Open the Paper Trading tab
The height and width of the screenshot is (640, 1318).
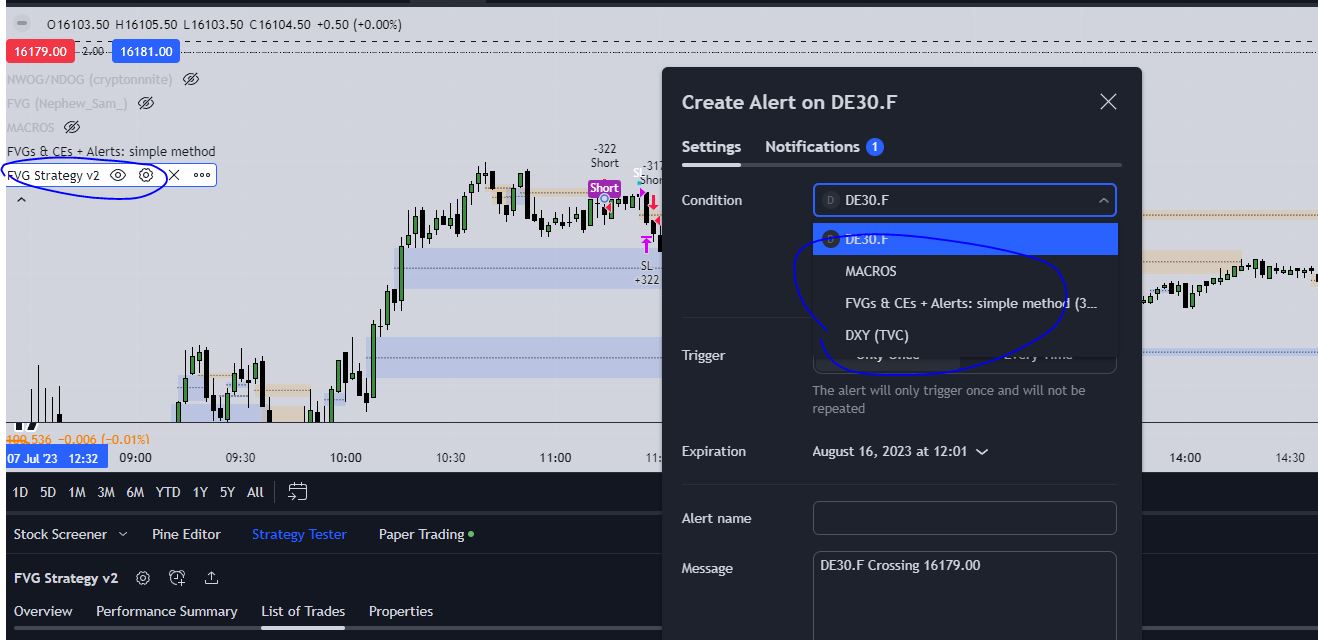421,534
